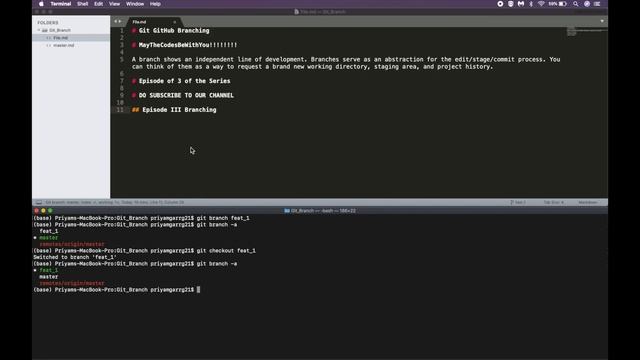Open the Terminal application menu
640x360 pixels.
[61, 4]
